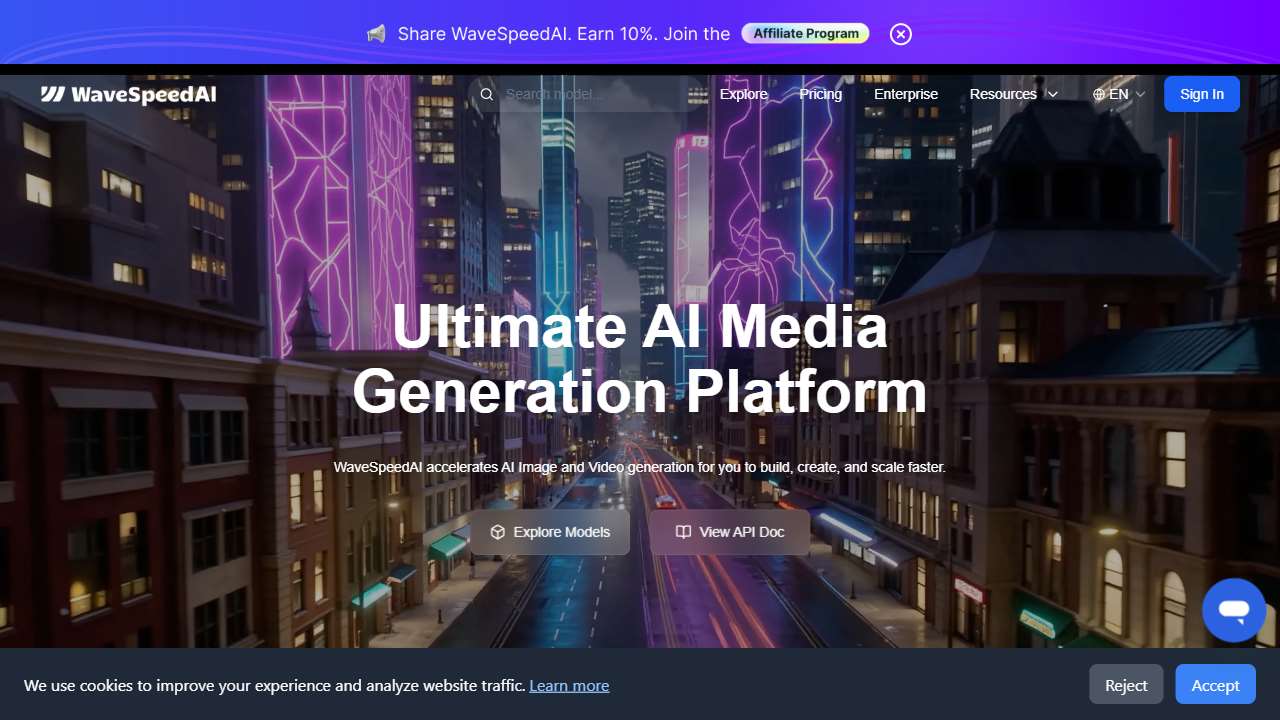The height and width of the screenshot is (720, 1280).
Task: Go to the Pricing page
Action: click(820, 94)
